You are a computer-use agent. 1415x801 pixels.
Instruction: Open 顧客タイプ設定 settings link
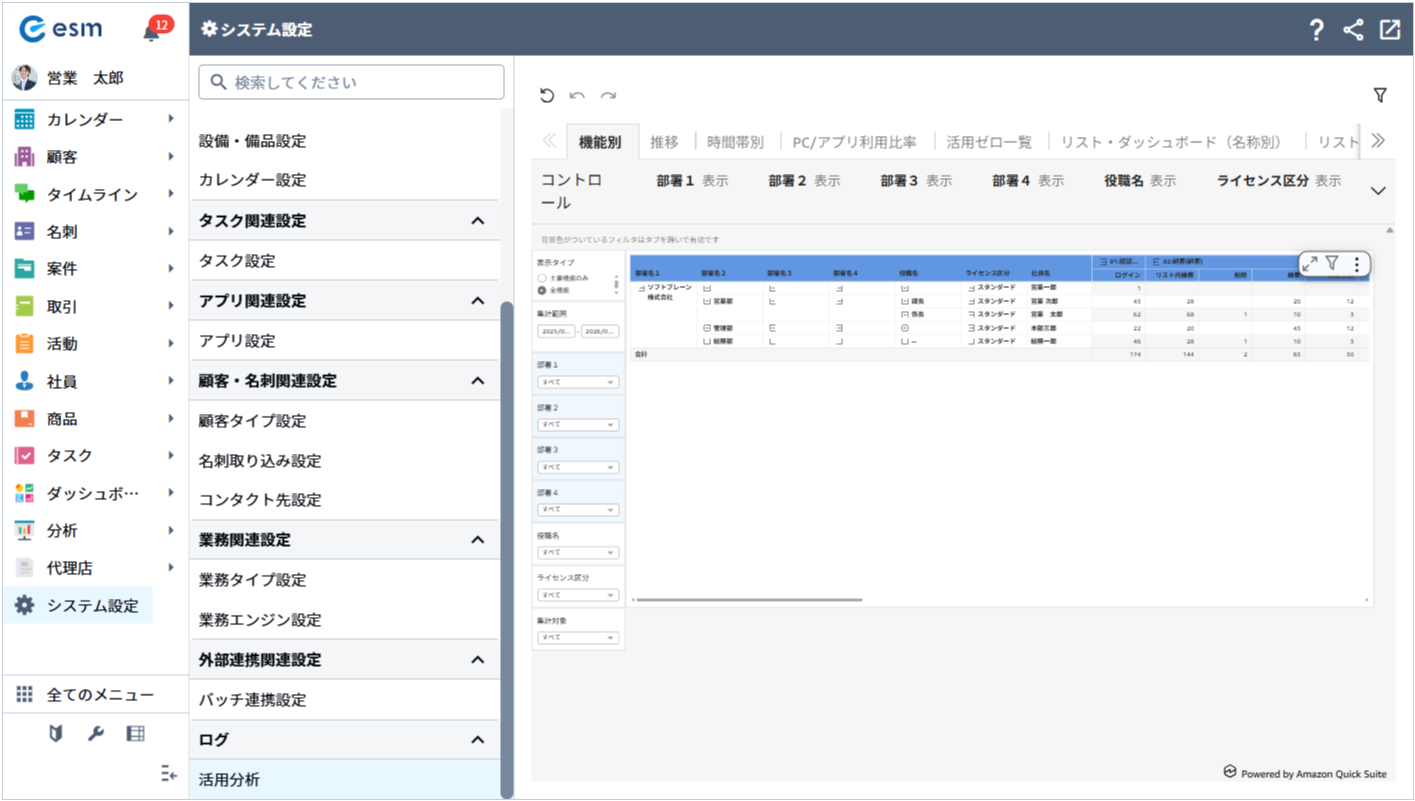click(252, 421)
